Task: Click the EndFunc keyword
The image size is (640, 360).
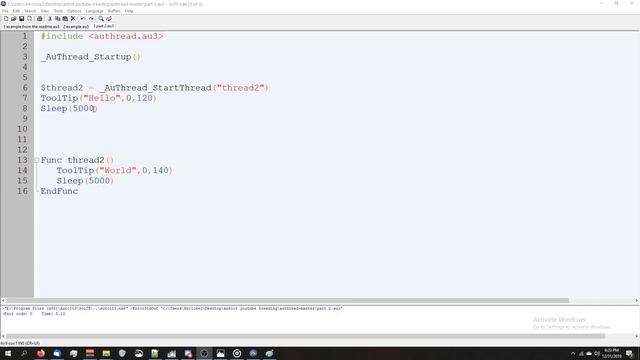Action: tap(59, 191)
